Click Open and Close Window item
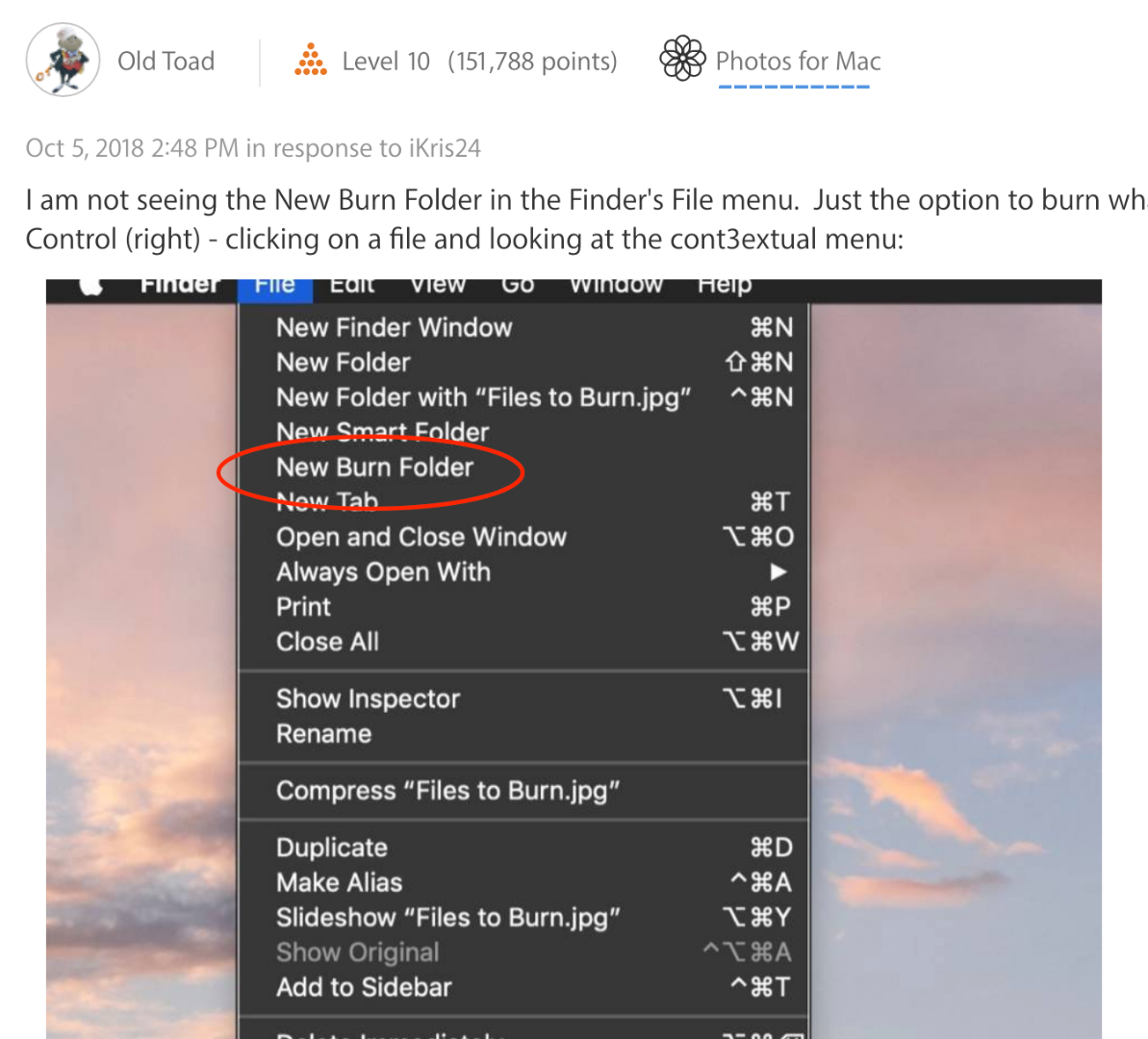 pyautogui.click(x=421, y=537)
